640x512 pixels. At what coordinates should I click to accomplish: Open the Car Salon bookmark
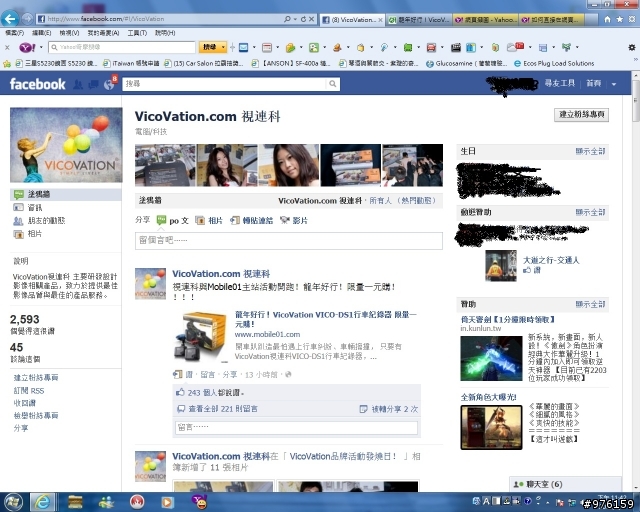204,64
